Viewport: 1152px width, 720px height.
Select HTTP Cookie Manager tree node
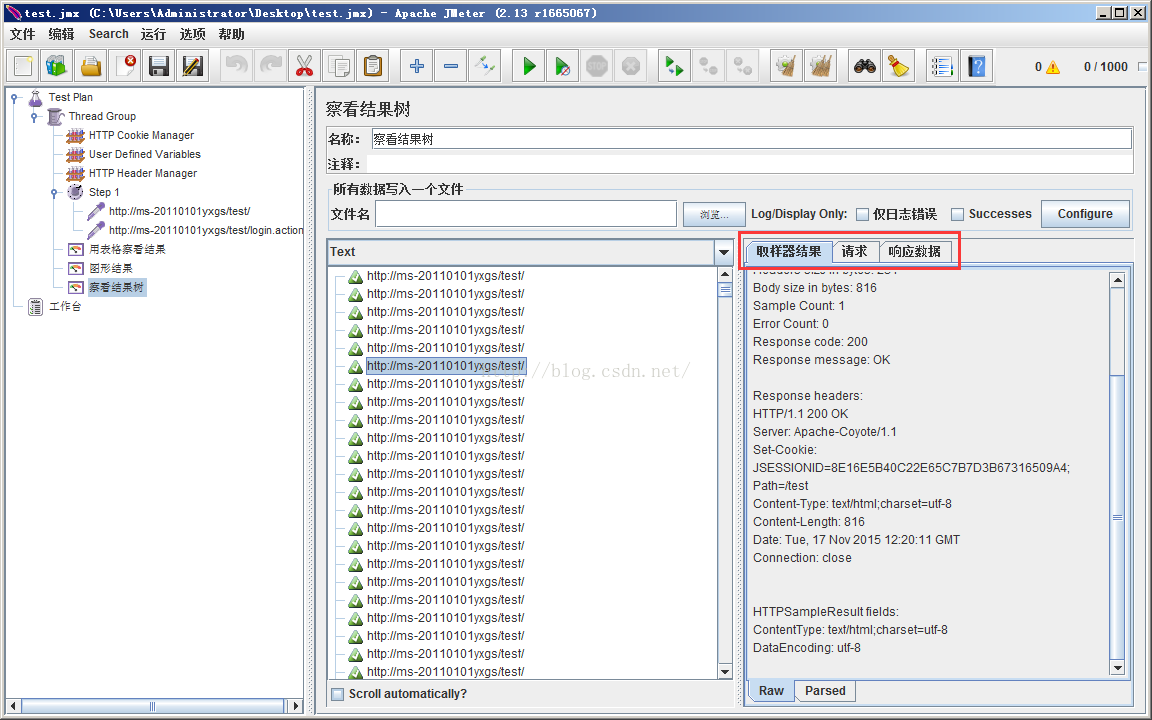141,135
